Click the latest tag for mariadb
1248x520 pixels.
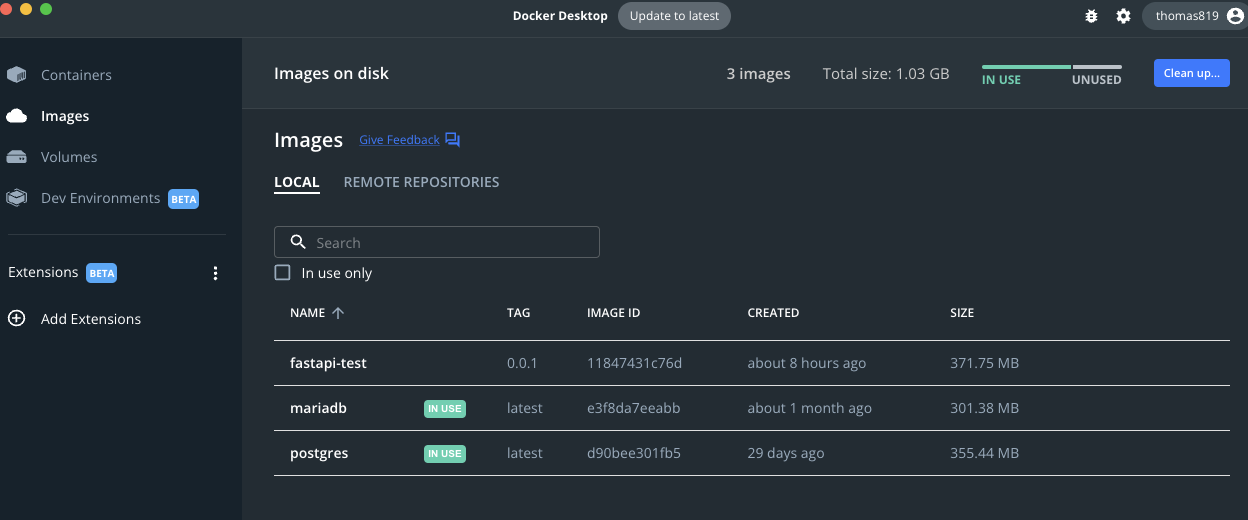pyautogui.click(x=525, y=408)
